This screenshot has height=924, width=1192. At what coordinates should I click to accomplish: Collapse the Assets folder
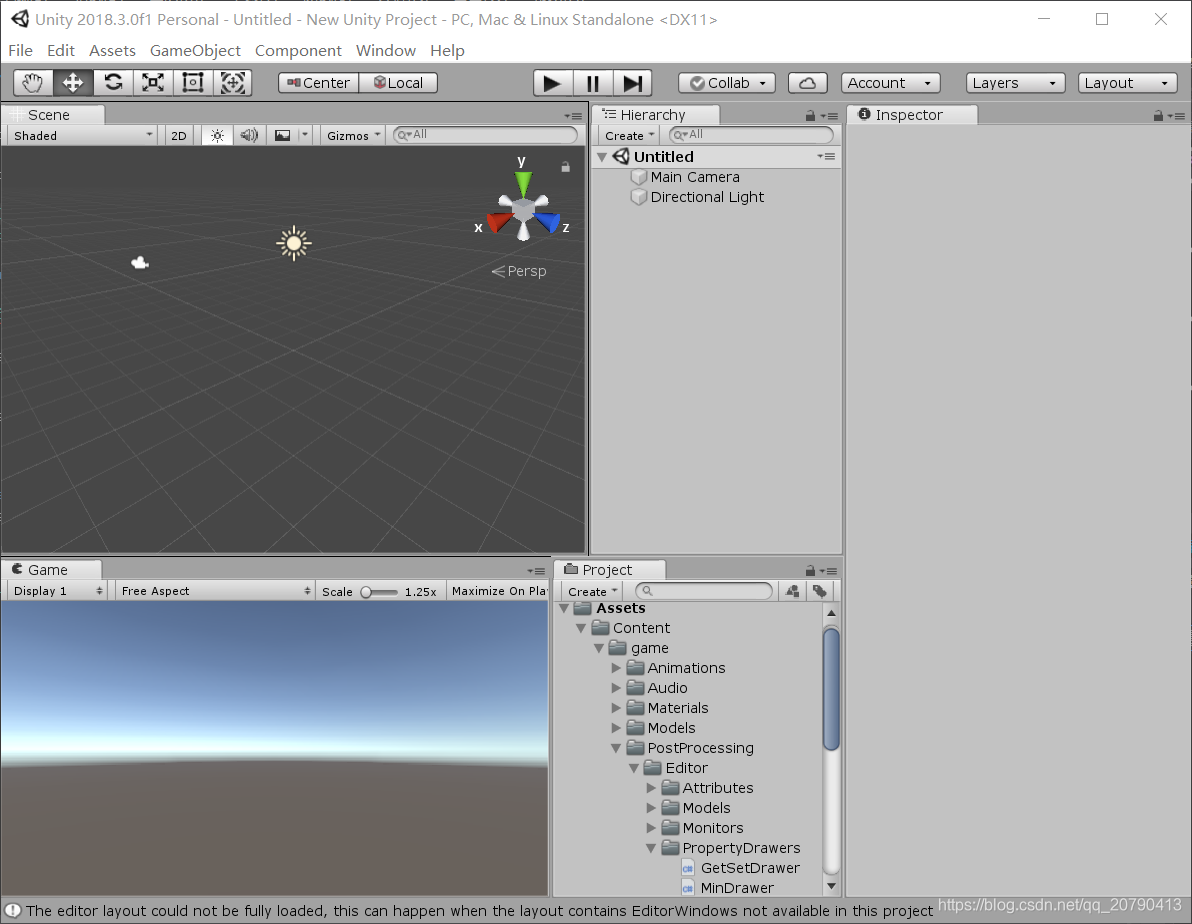coord(564,608)
